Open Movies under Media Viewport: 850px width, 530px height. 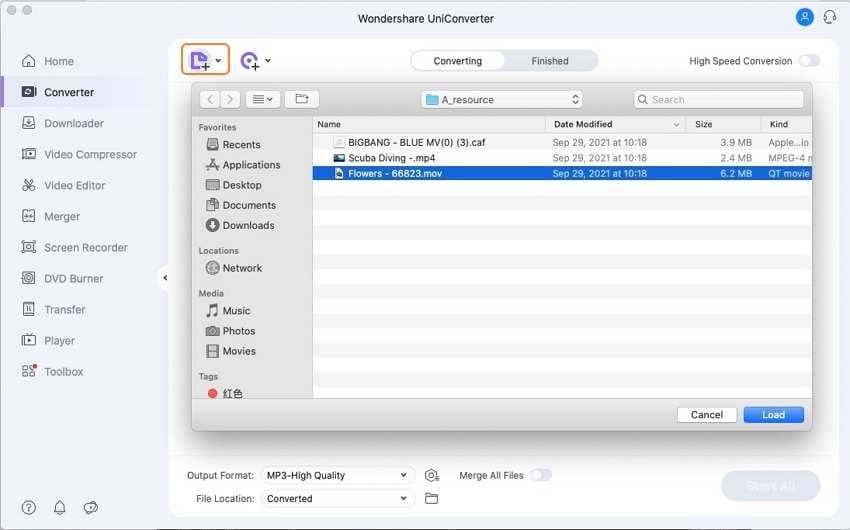[x=231, y=351]
